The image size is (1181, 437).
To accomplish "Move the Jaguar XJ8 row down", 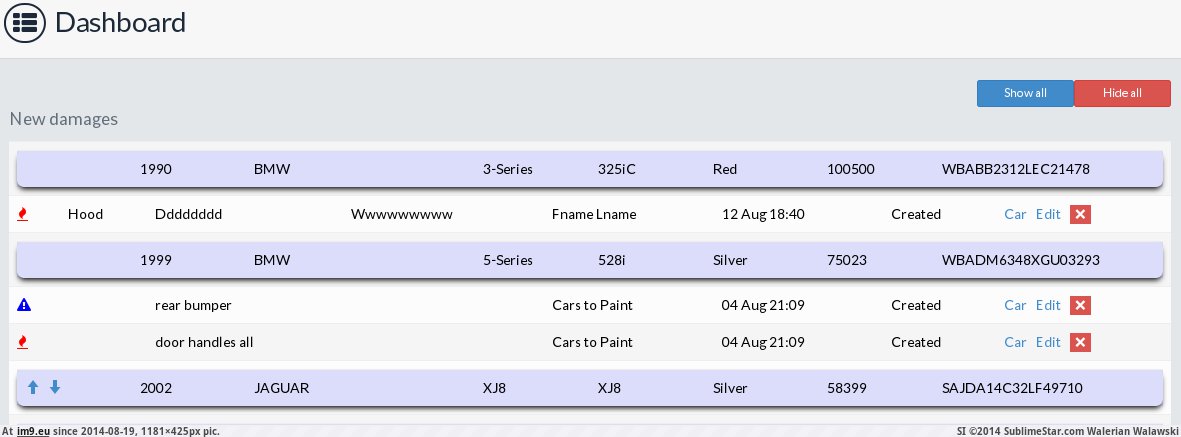I will tap(55, 387).
